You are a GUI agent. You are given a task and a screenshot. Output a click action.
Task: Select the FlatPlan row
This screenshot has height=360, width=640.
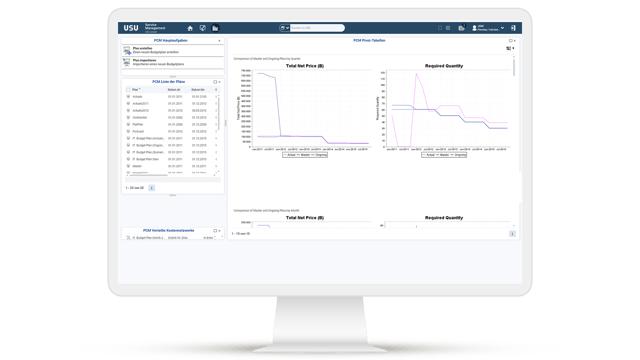click(x=171, y=124)
